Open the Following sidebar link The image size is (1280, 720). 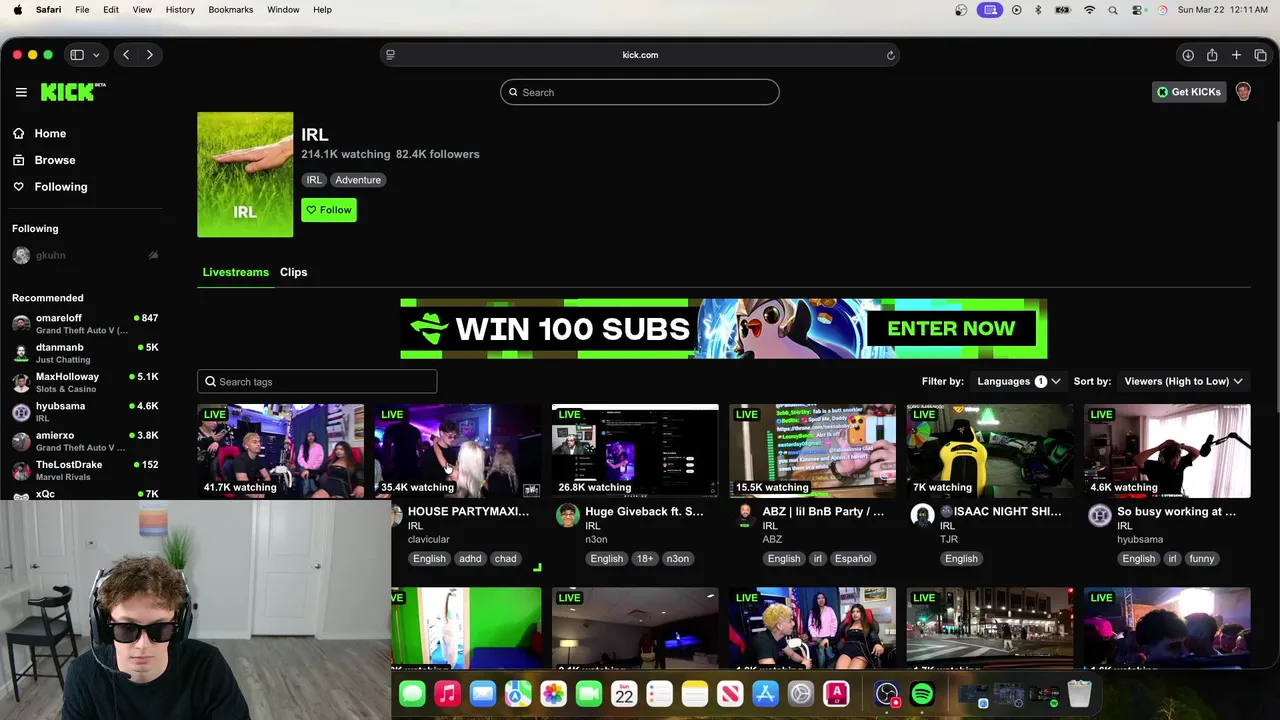click(x=61, y=187)
